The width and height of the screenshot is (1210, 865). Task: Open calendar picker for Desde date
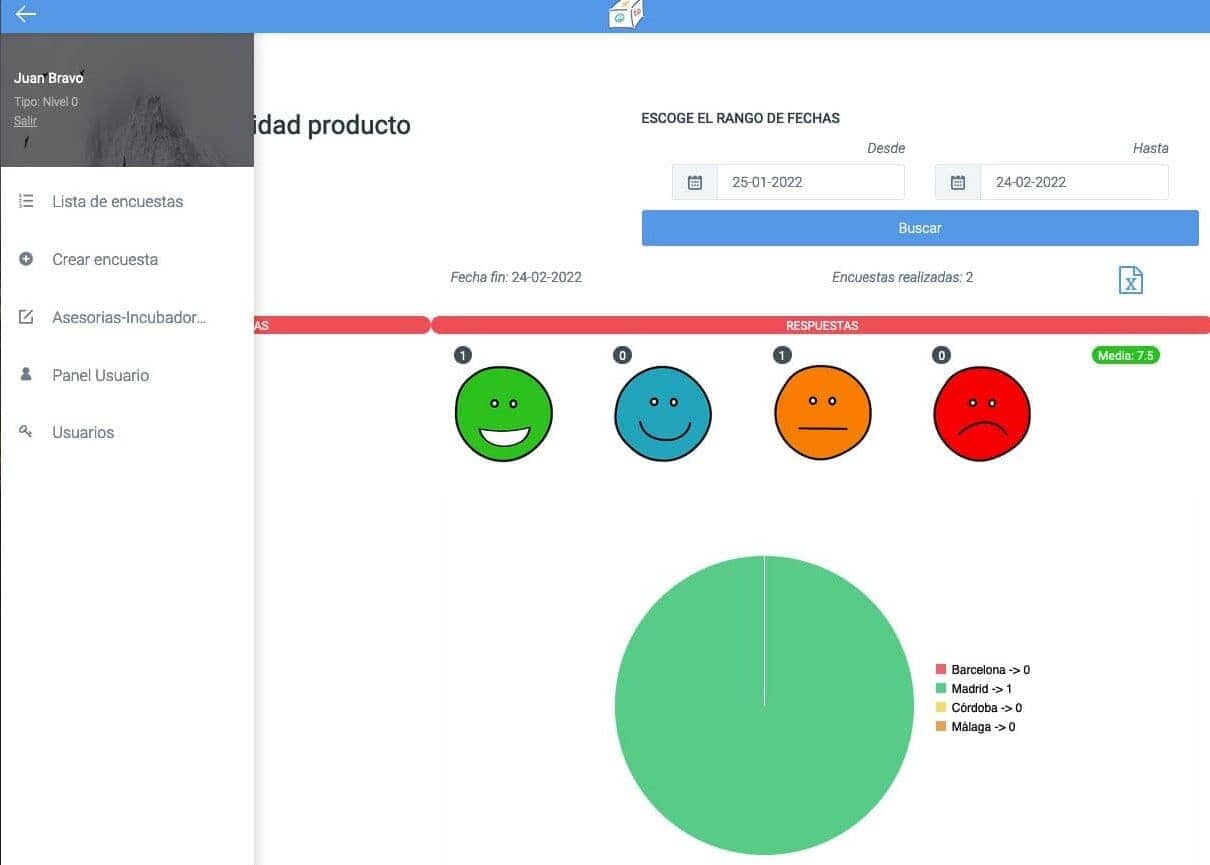coord(695,182)
